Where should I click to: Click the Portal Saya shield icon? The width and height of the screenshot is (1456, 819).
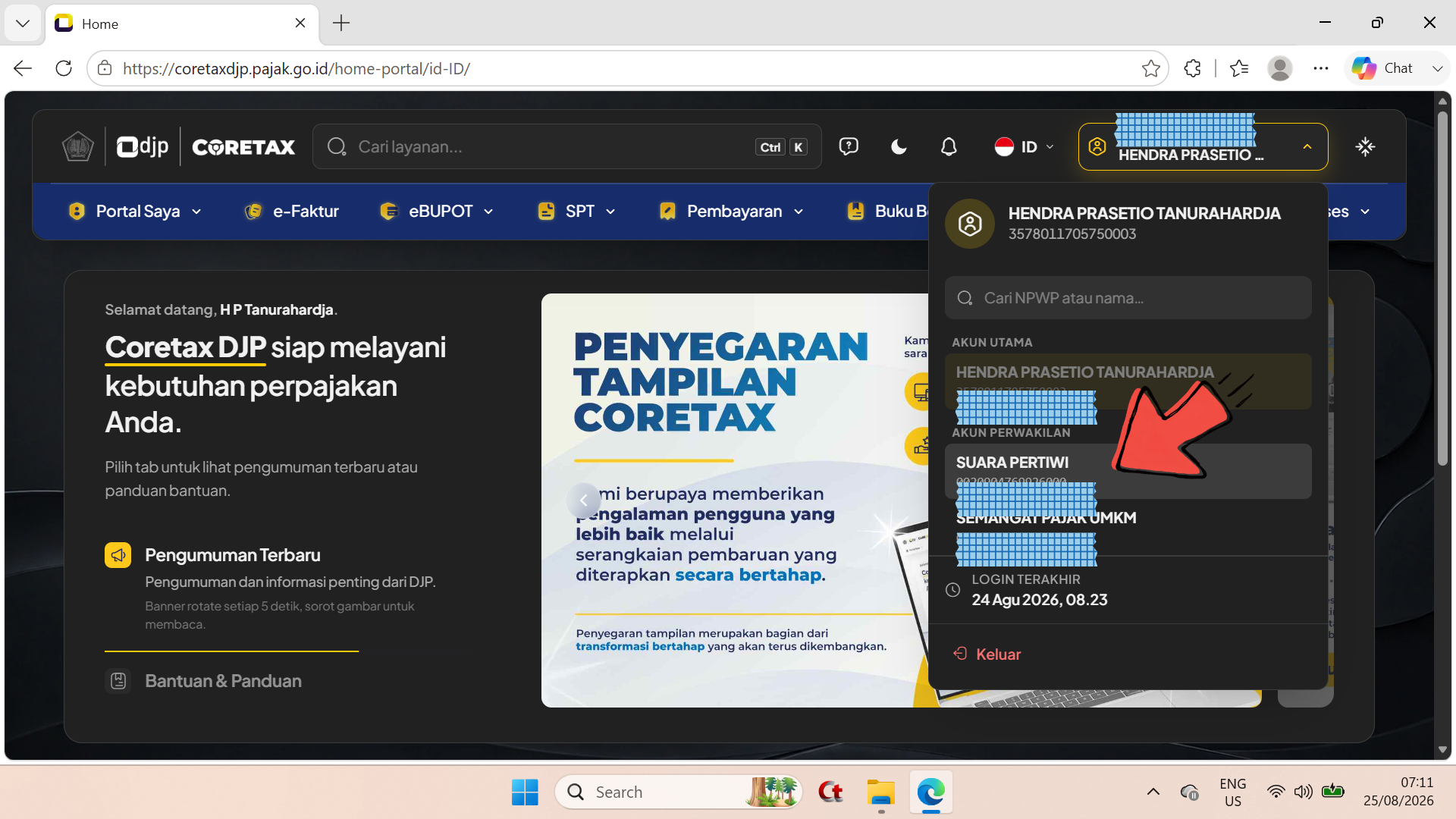77,212
